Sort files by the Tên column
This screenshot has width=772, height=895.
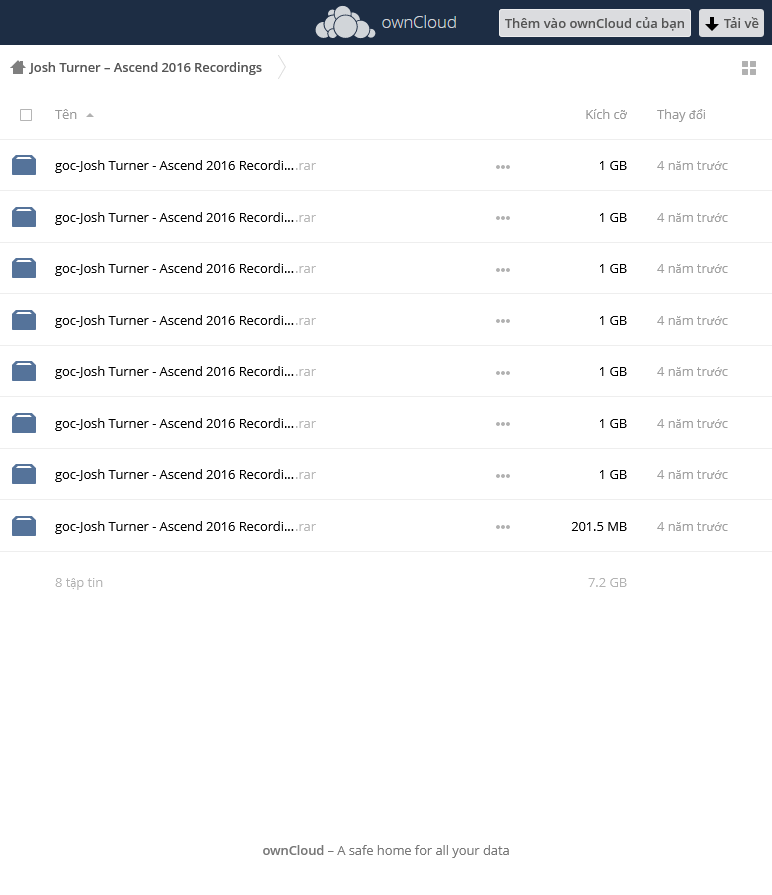click(x=66, y=115)
